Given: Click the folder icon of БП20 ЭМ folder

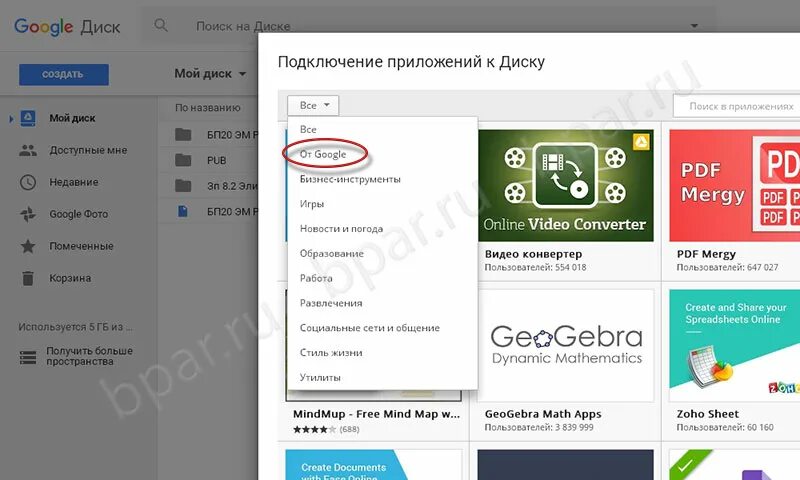Looking at the screenshot, I should [x=183, y=135].
